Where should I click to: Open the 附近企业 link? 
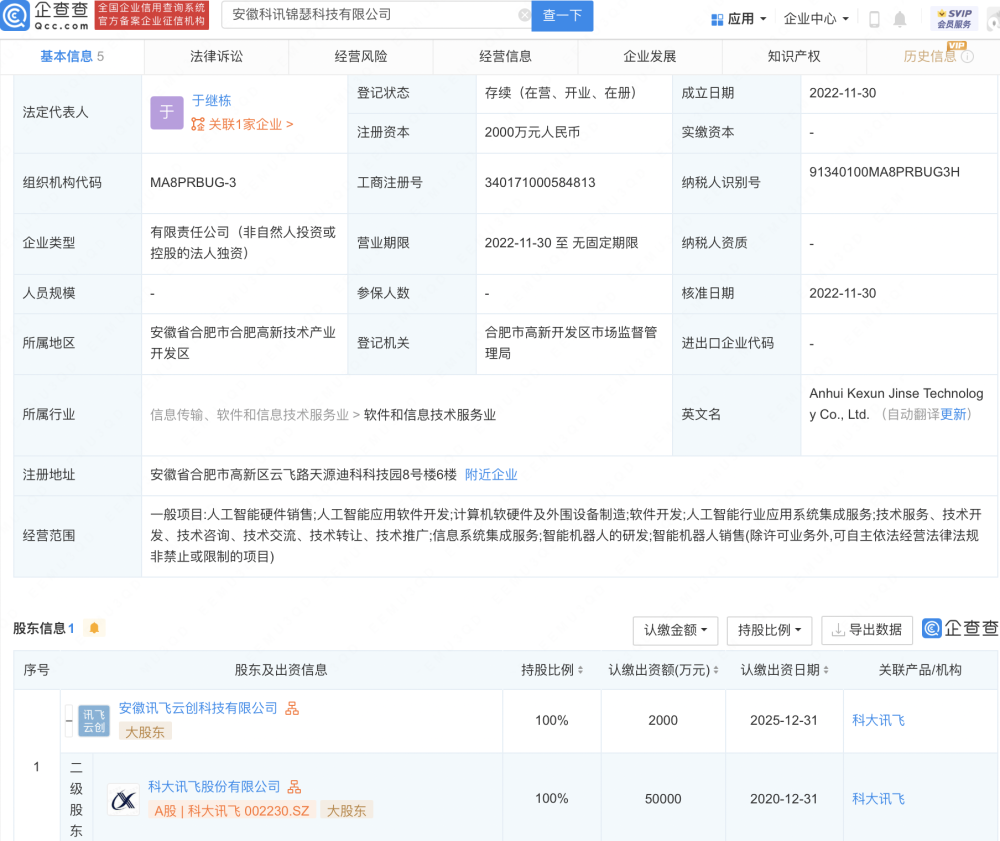(491, 474)
